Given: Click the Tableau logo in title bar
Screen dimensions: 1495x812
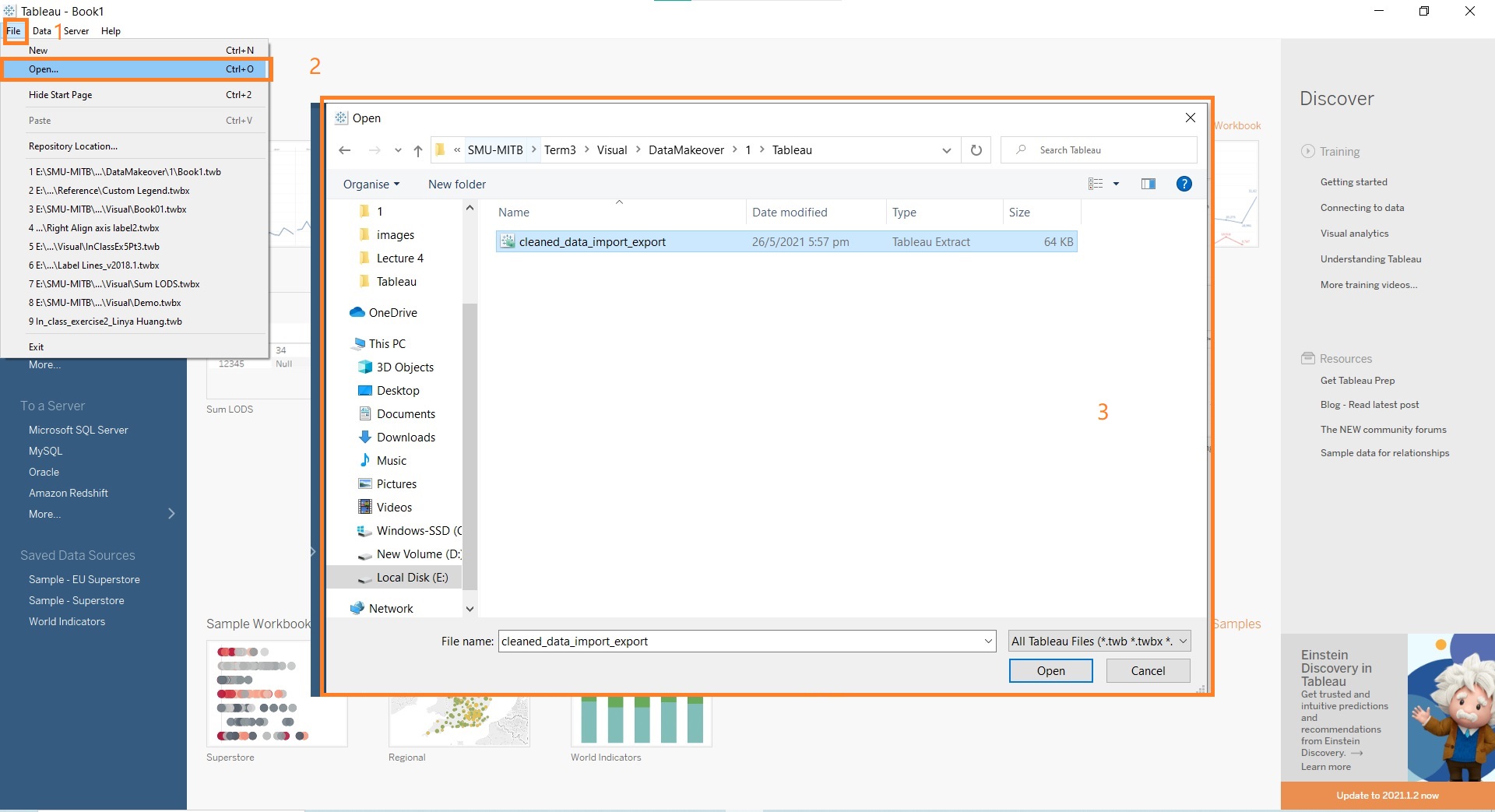Looking at the screenshot, I should [9, 11].
